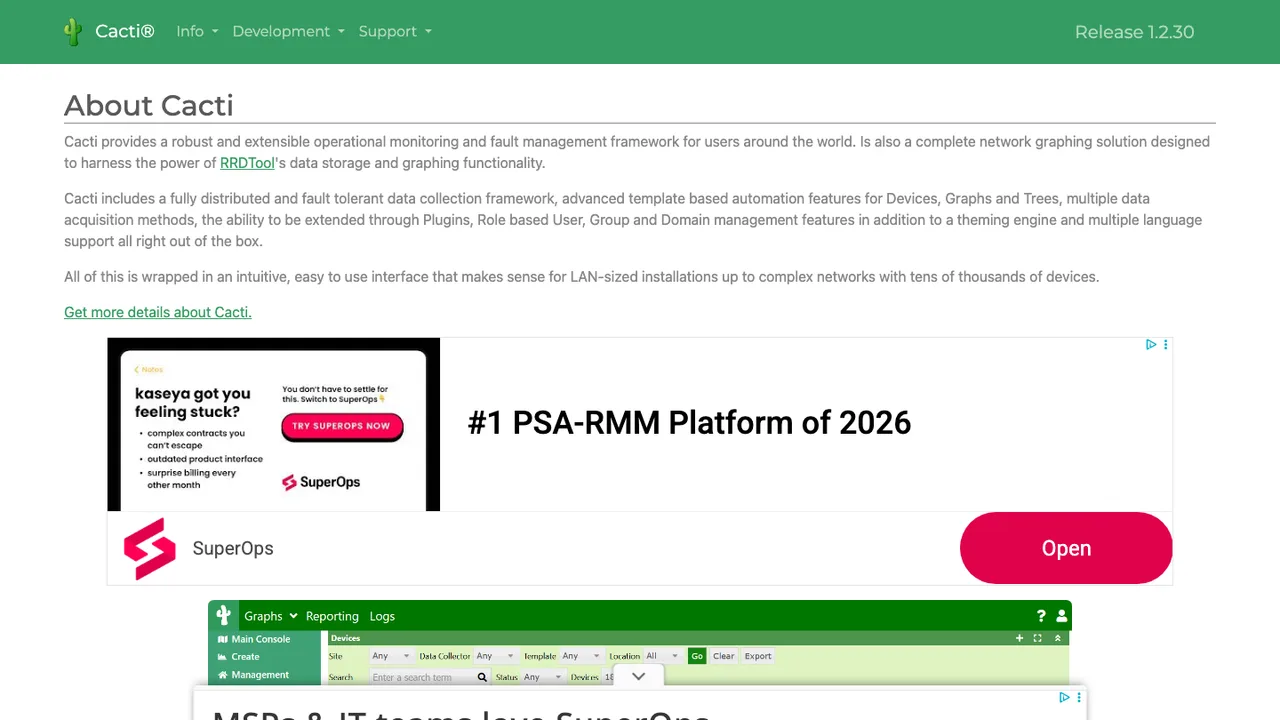Click the Open button on the SuperOps ad

(x=1066, y=548)
